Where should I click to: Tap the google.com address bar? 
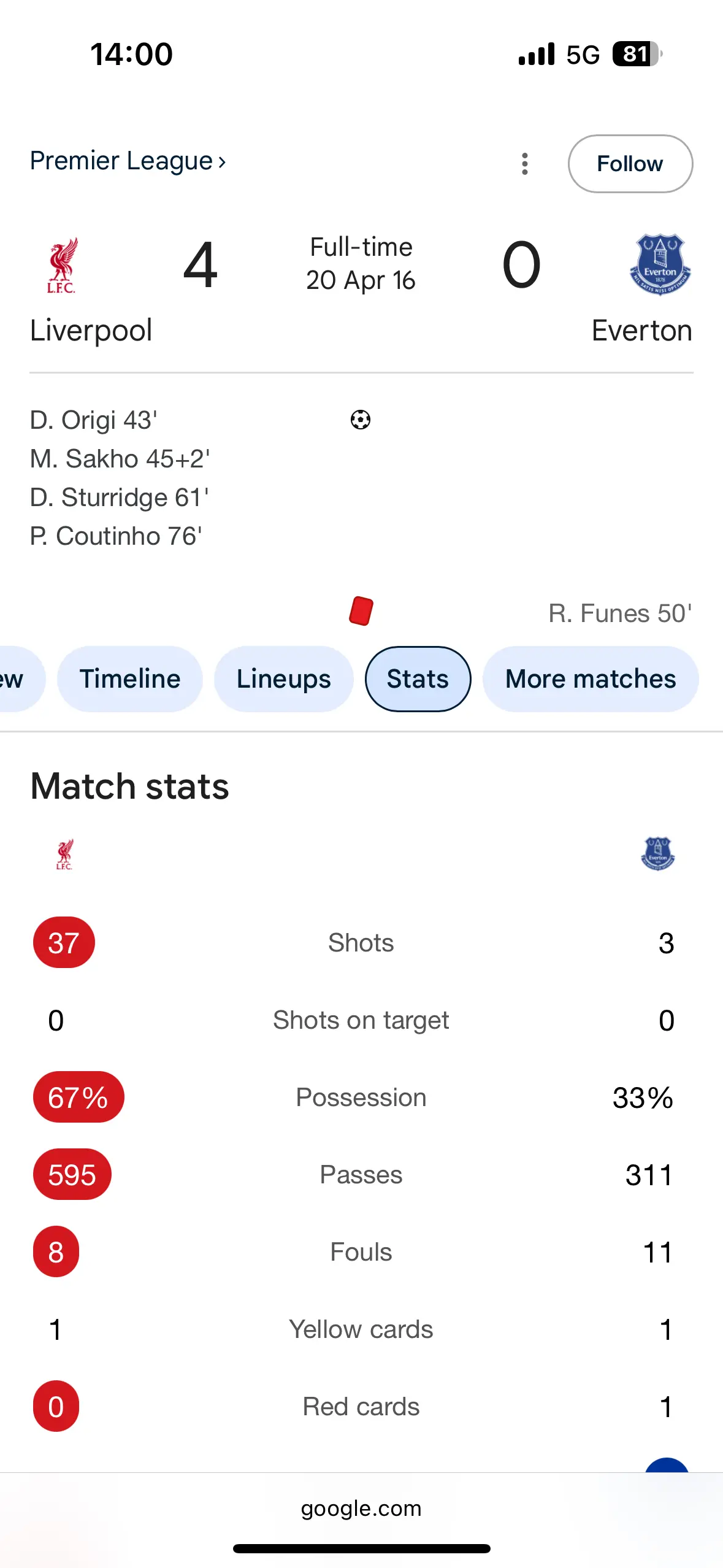click(x=361, y=1508)
